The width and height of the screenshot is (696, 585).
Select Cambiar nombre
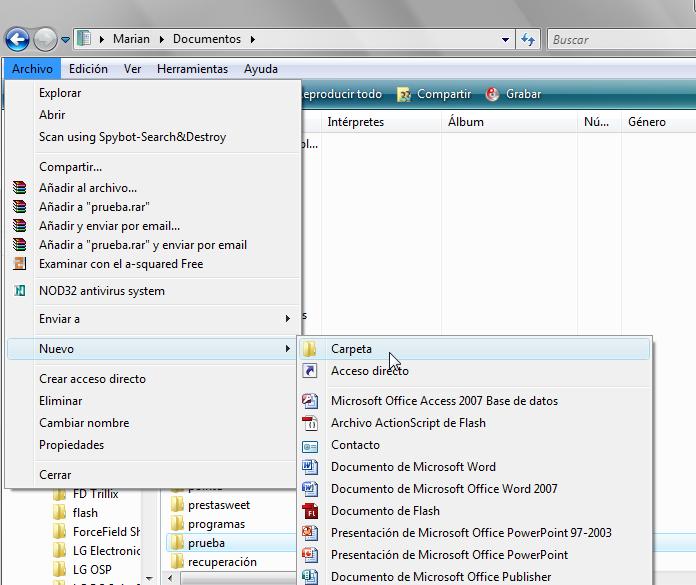pyautogui.click(x=84, y=423)
